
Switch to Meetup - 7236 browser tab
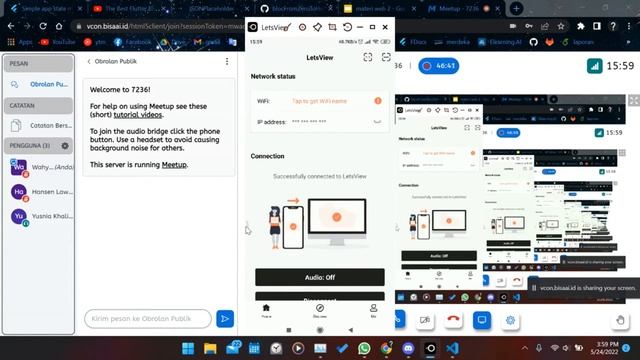click(459, 9)
